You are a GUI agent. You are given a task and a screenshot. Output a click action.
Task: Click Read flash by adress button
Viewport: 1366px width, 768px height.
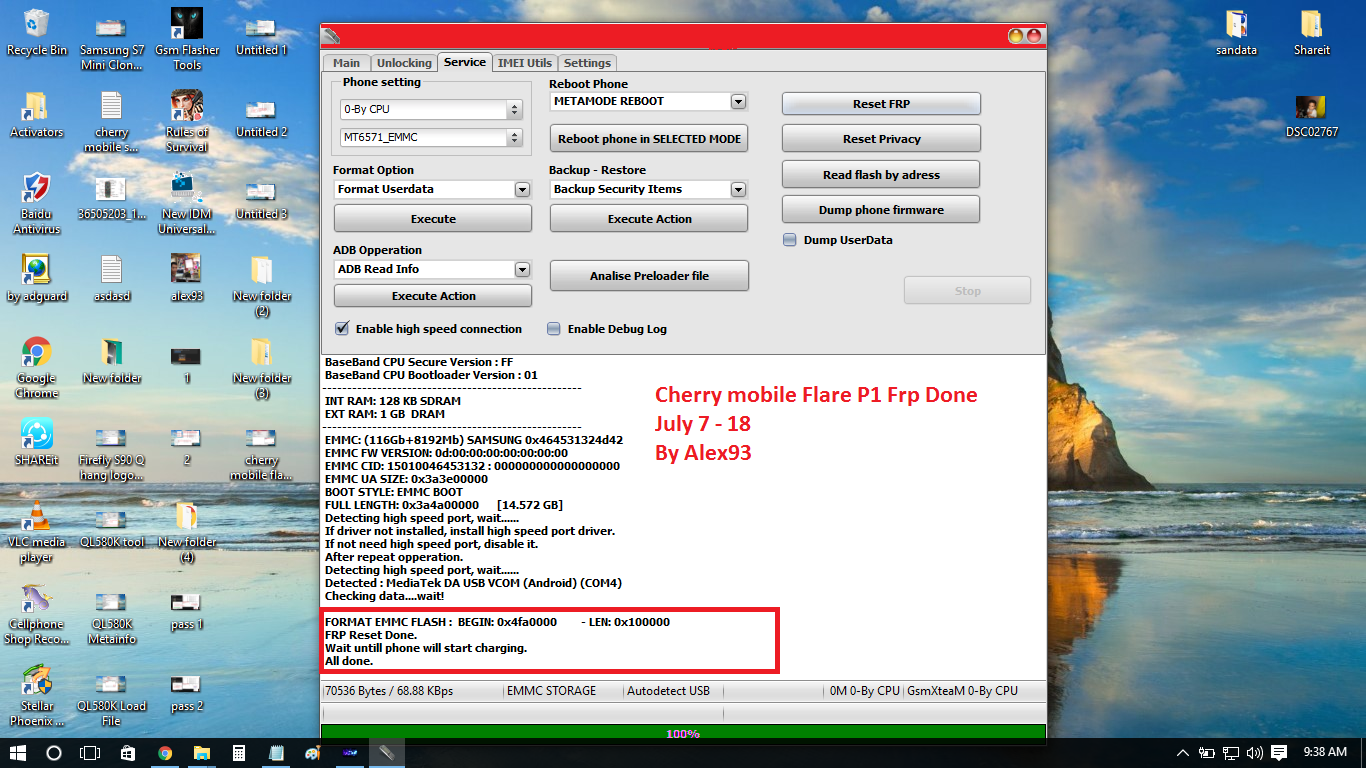(x=881, y=175)
